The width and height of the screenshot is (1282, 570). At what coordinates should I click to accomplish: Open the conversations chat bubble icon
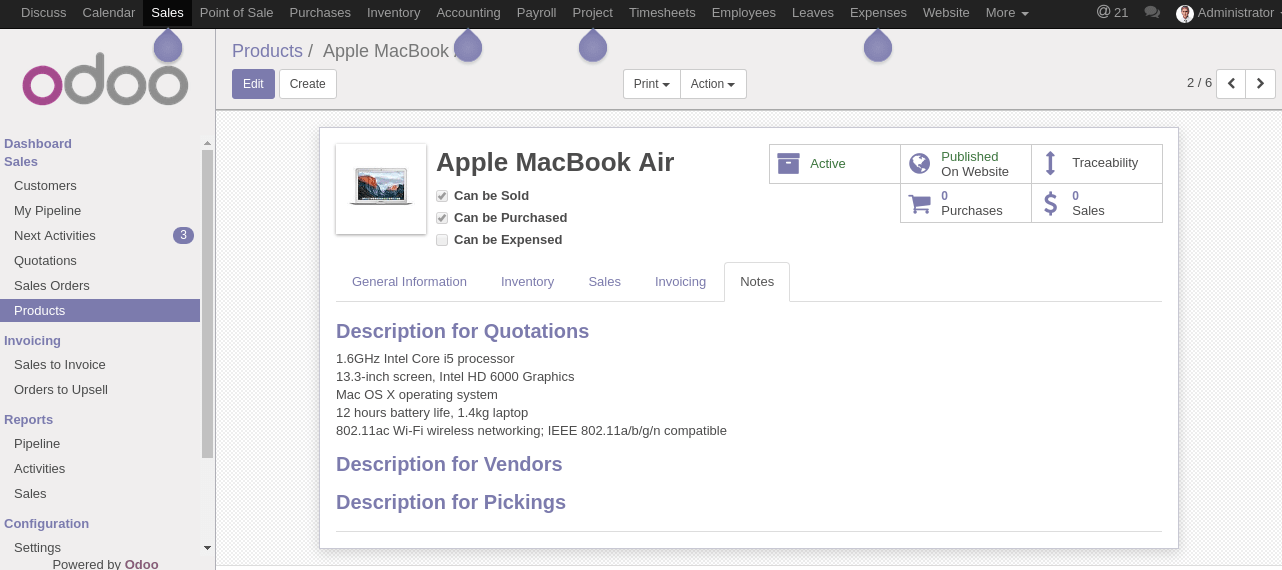[1152, 13]
